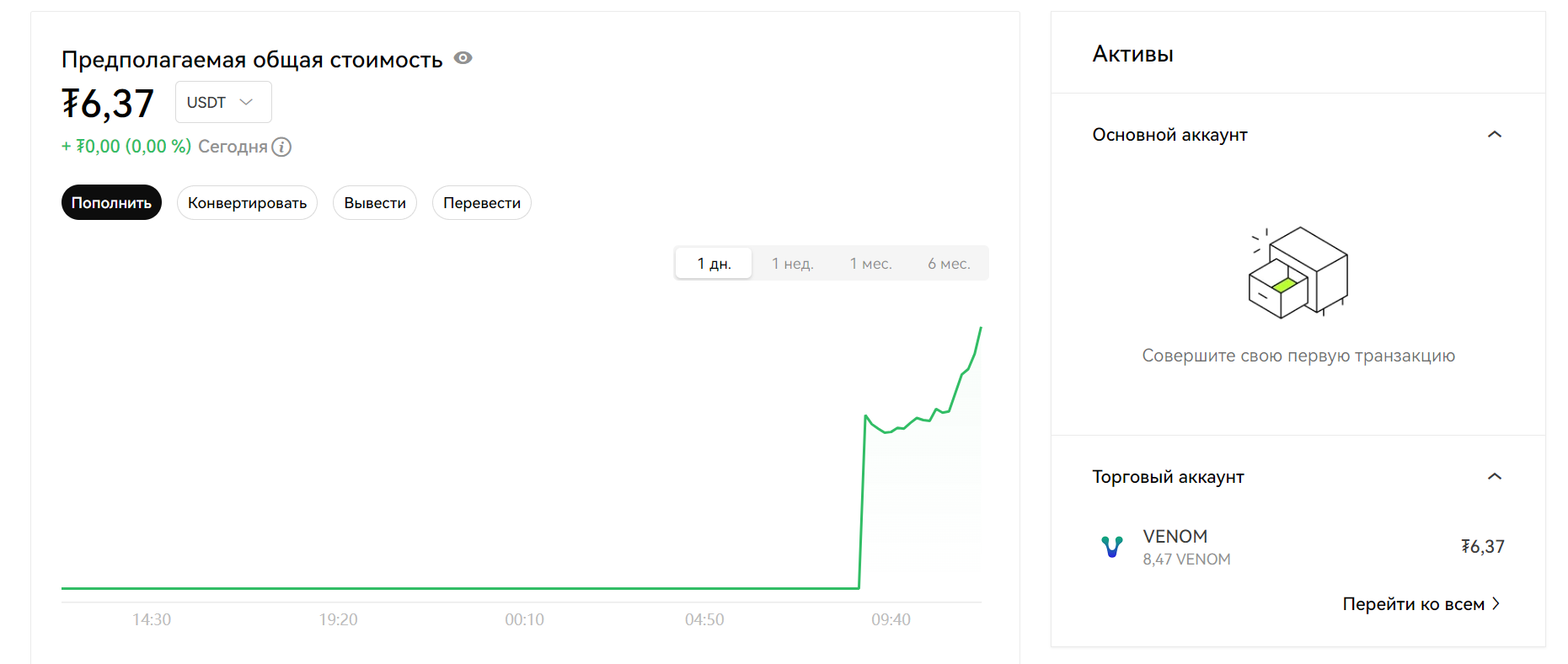Switch chart to 1 мес. range
Viewport: 1568px width, 664px height.
(x=870, y=264)
